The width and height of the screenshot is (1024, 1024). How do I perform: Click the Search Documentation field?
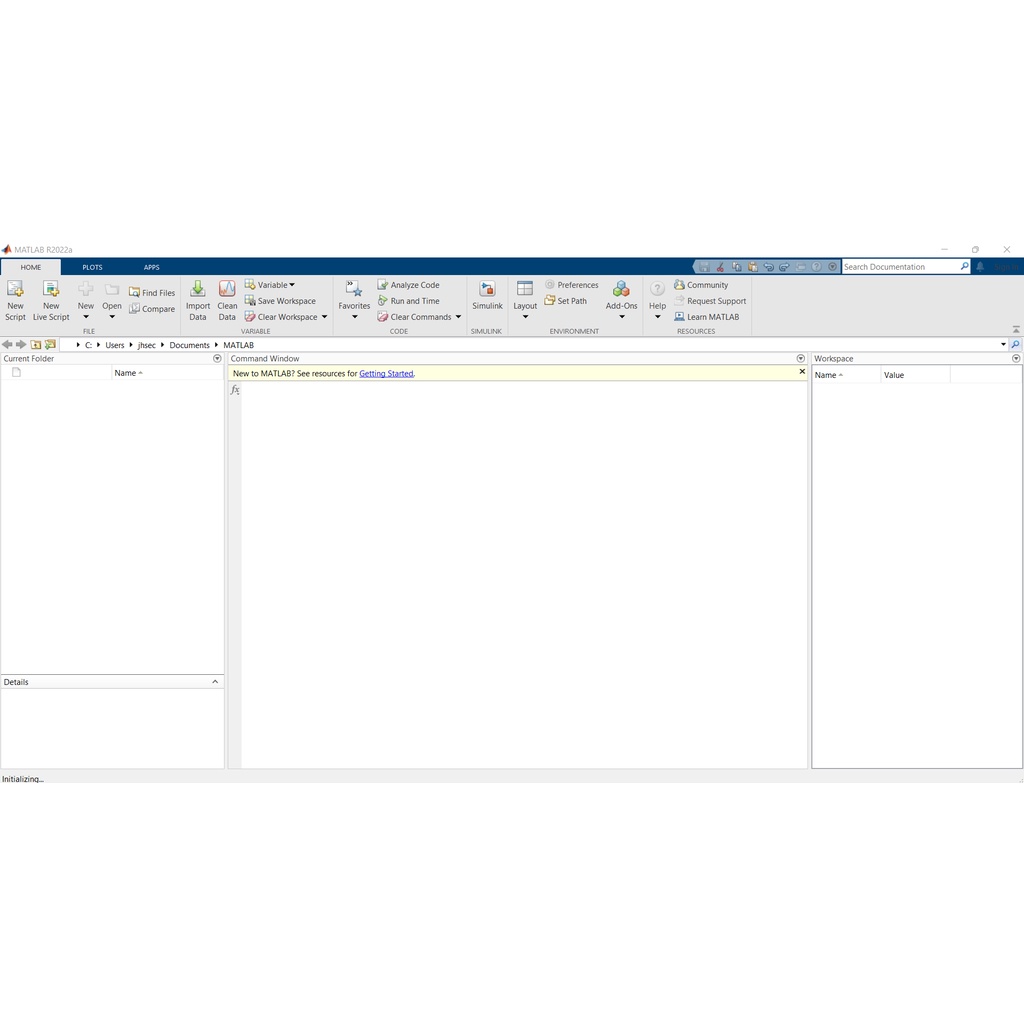(x=900, y=267)
